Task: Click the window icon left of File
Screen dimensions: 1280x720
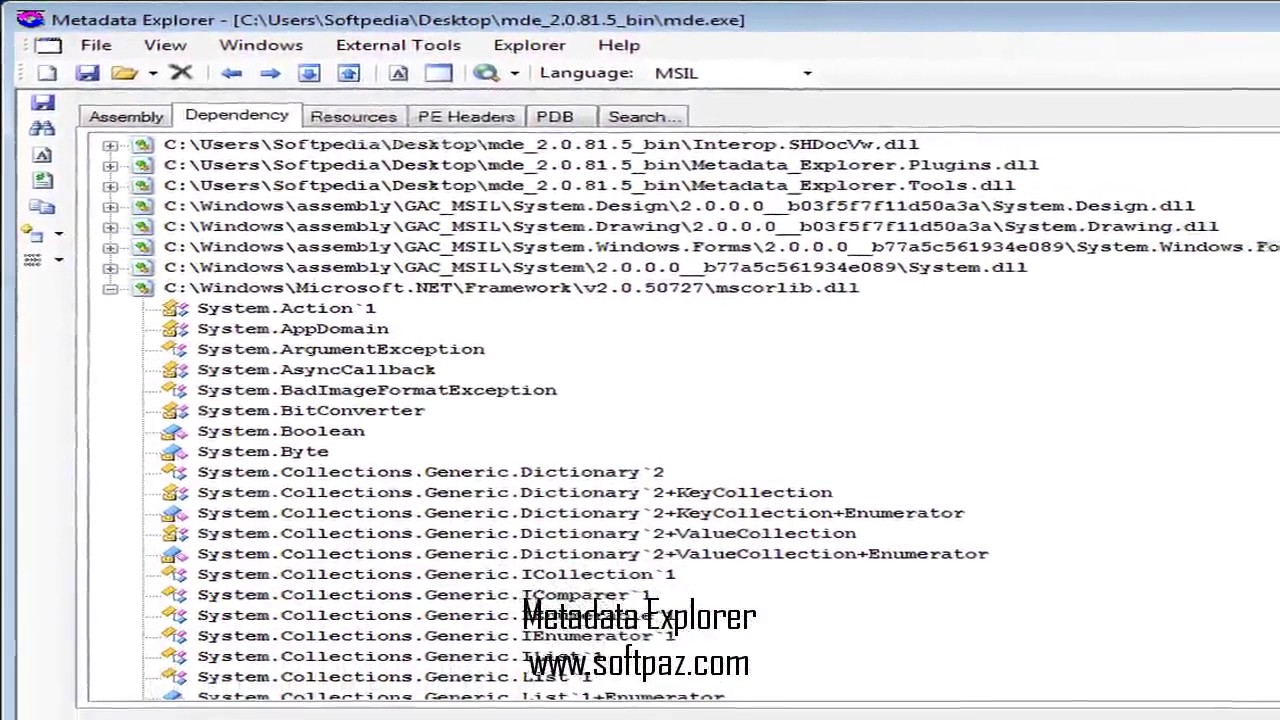Action: click(x=47, y=45)
